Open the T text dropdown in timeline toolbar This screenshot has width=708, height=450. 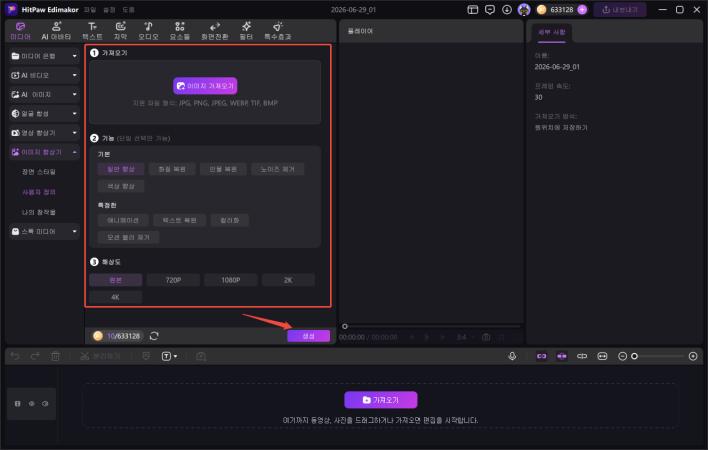(169, 356)
